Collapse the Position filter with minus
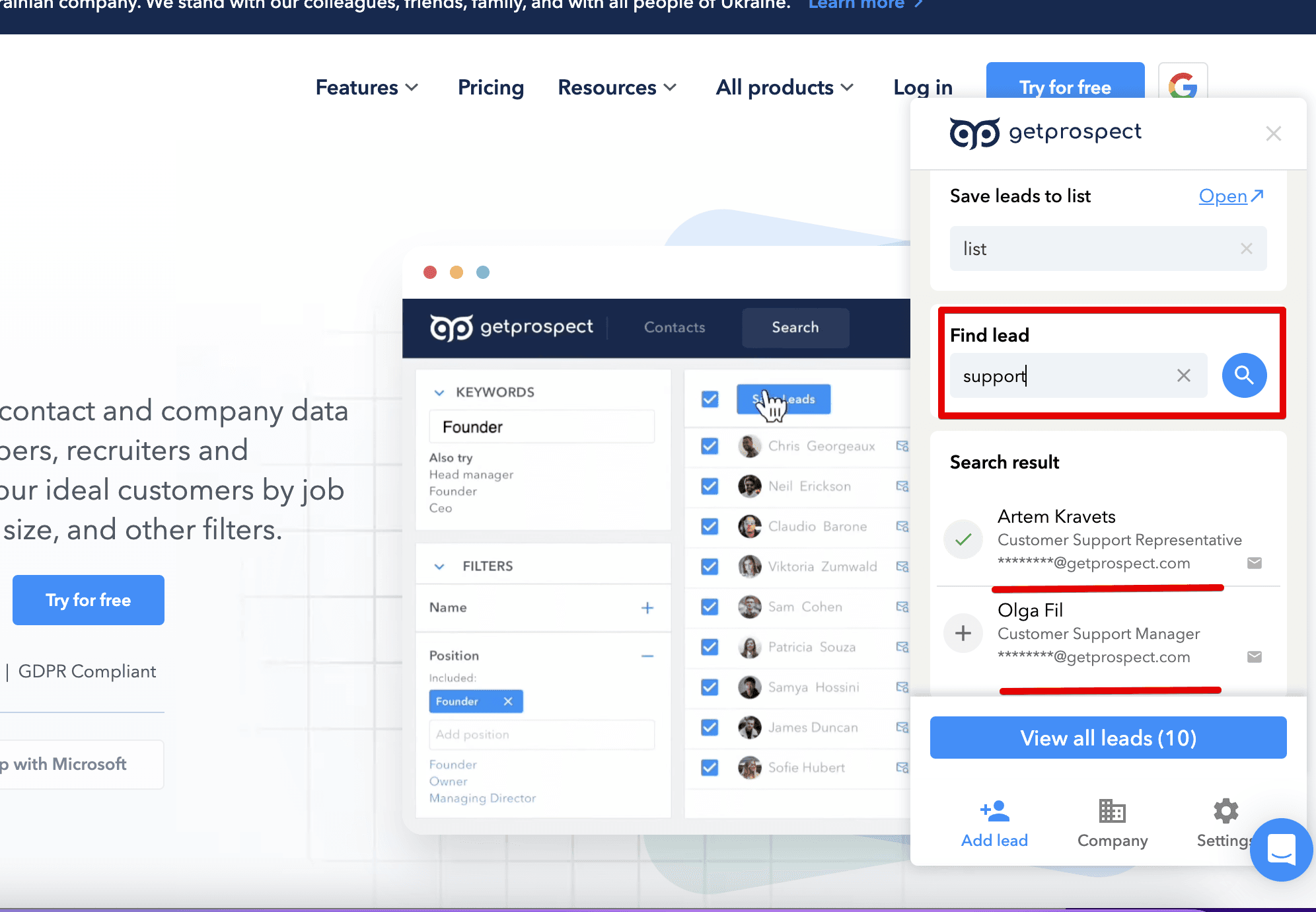Screen dimensions: 1316x912 point(647,656)
